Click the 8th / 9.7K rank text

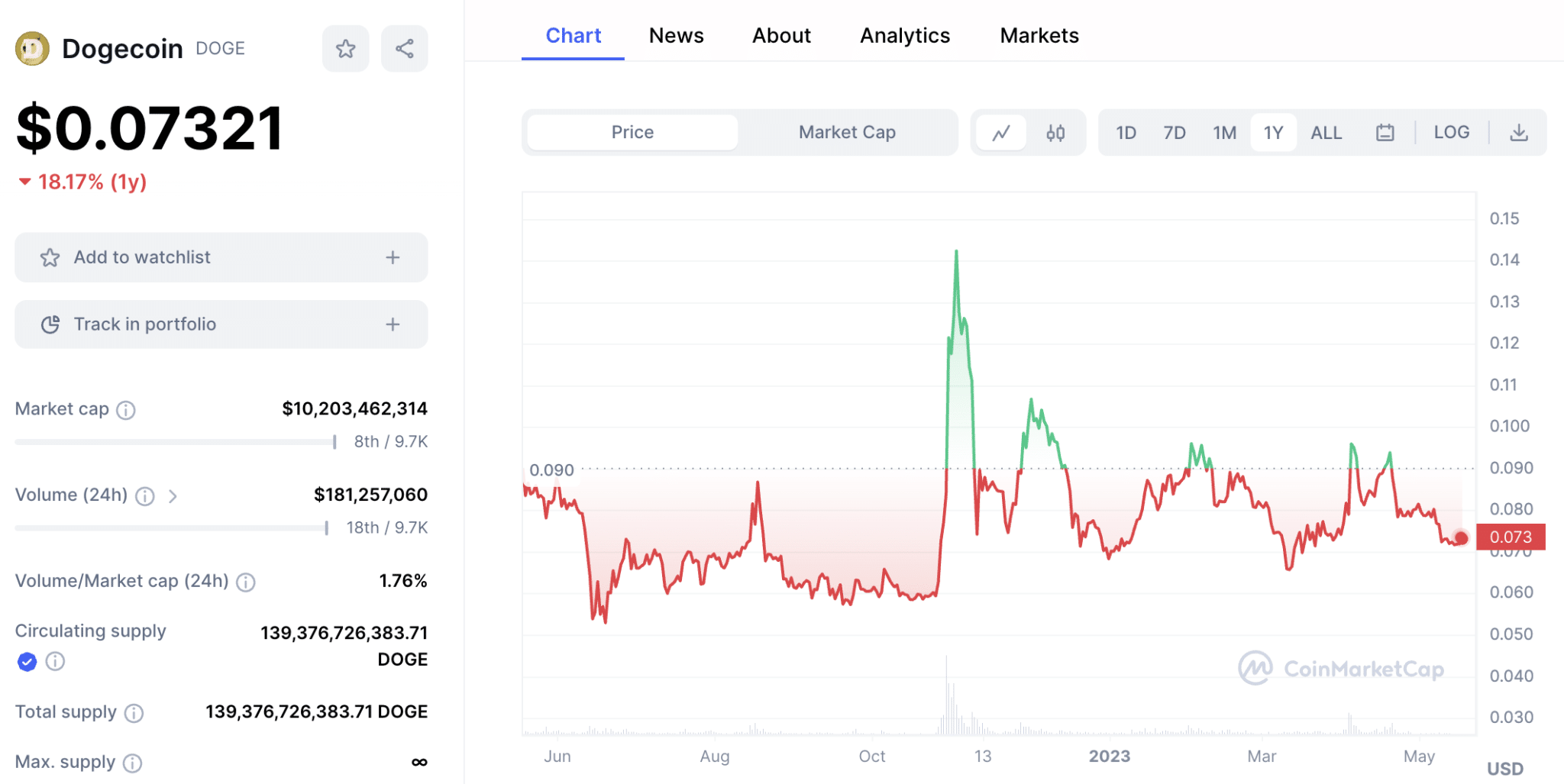[390, 442]
